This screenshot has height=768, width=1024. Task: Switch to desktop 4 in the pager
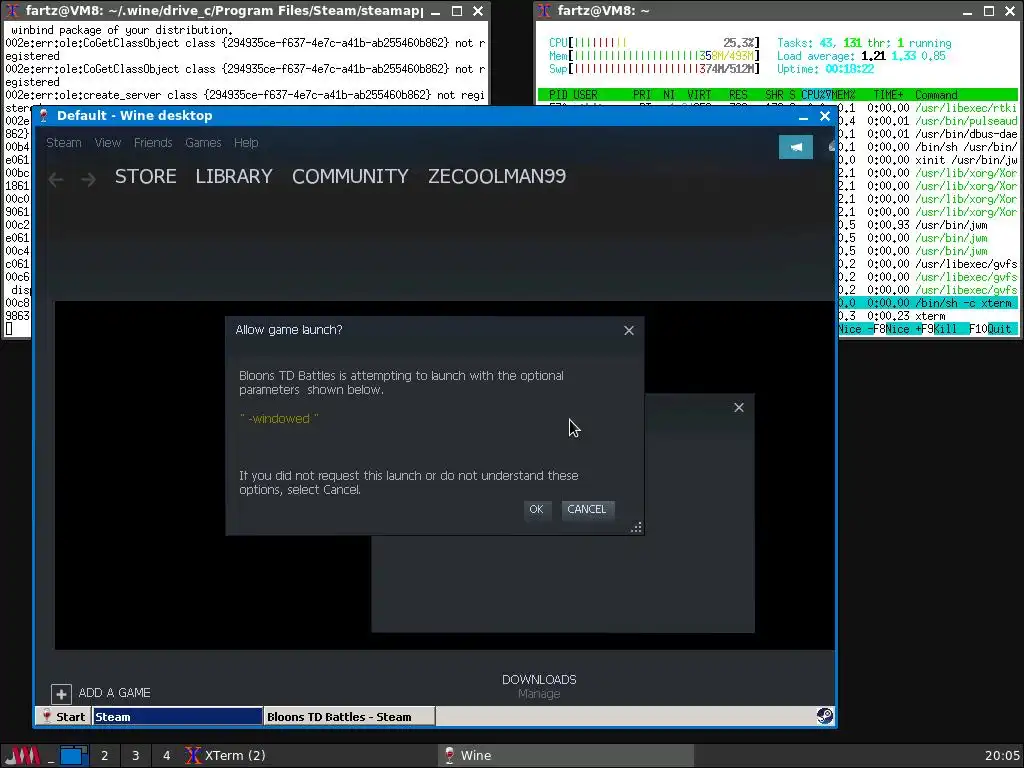pyautogui.click(x=167, y=756)
